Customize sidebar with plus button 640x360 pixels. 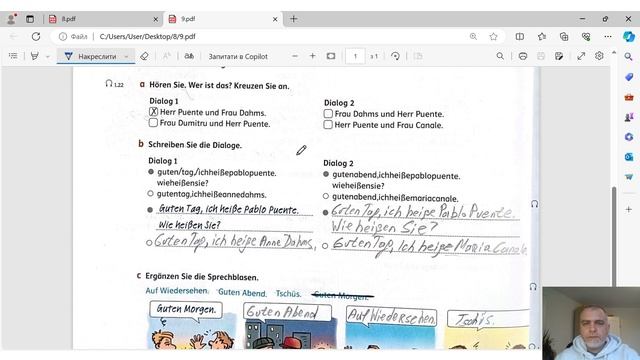pyautogui.click(x=629, y=209)
